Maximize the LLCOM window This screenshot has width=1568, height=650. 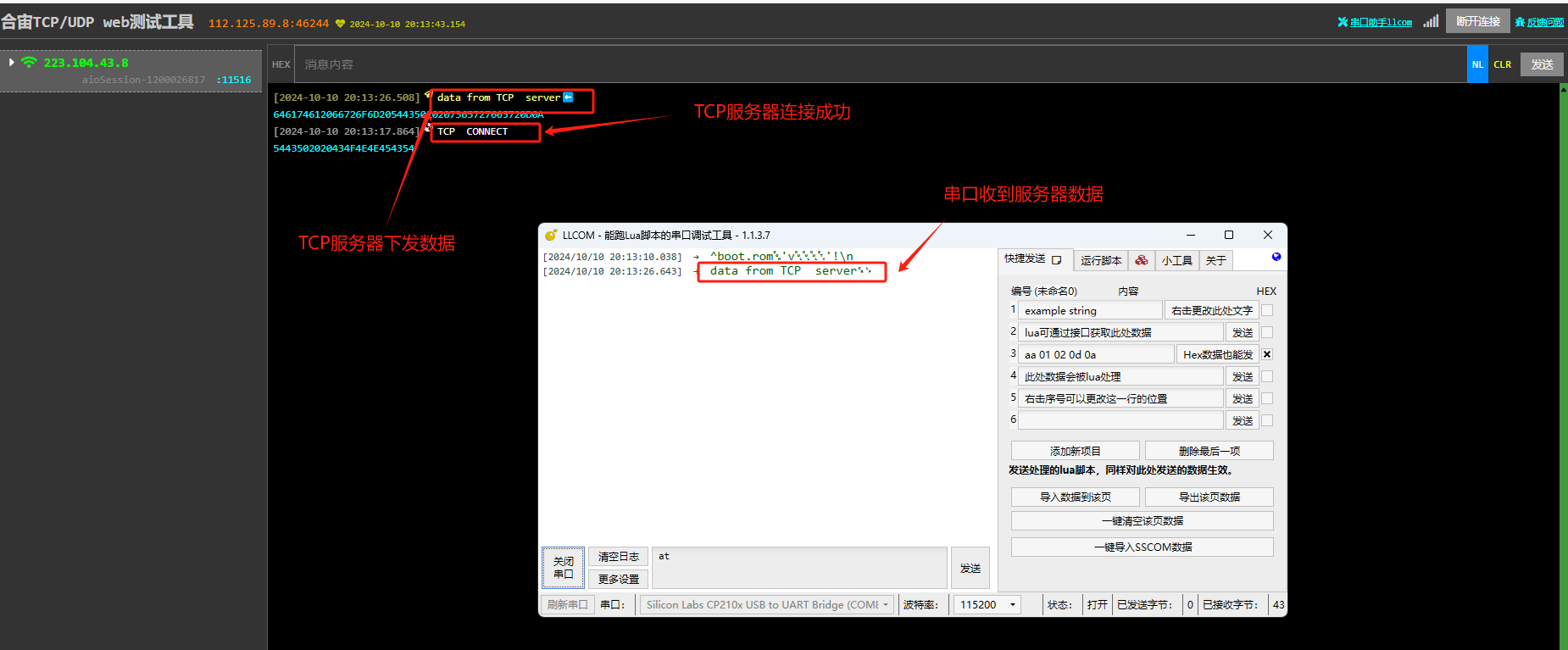[1229, 235]
